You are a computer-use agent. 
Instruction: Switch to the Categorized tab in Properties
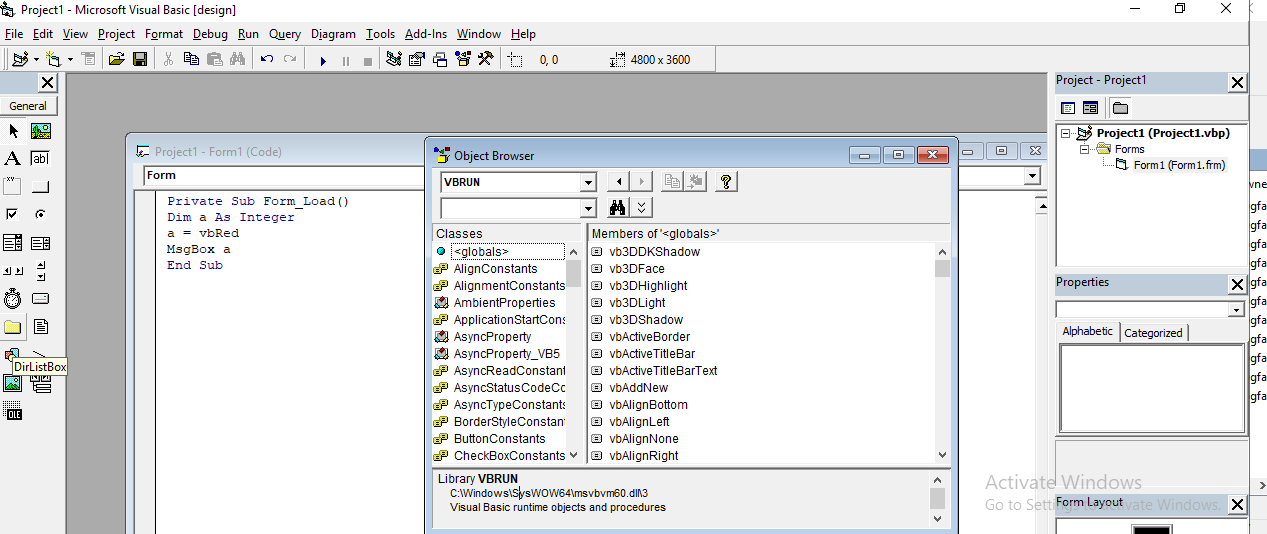[1153, 333]
